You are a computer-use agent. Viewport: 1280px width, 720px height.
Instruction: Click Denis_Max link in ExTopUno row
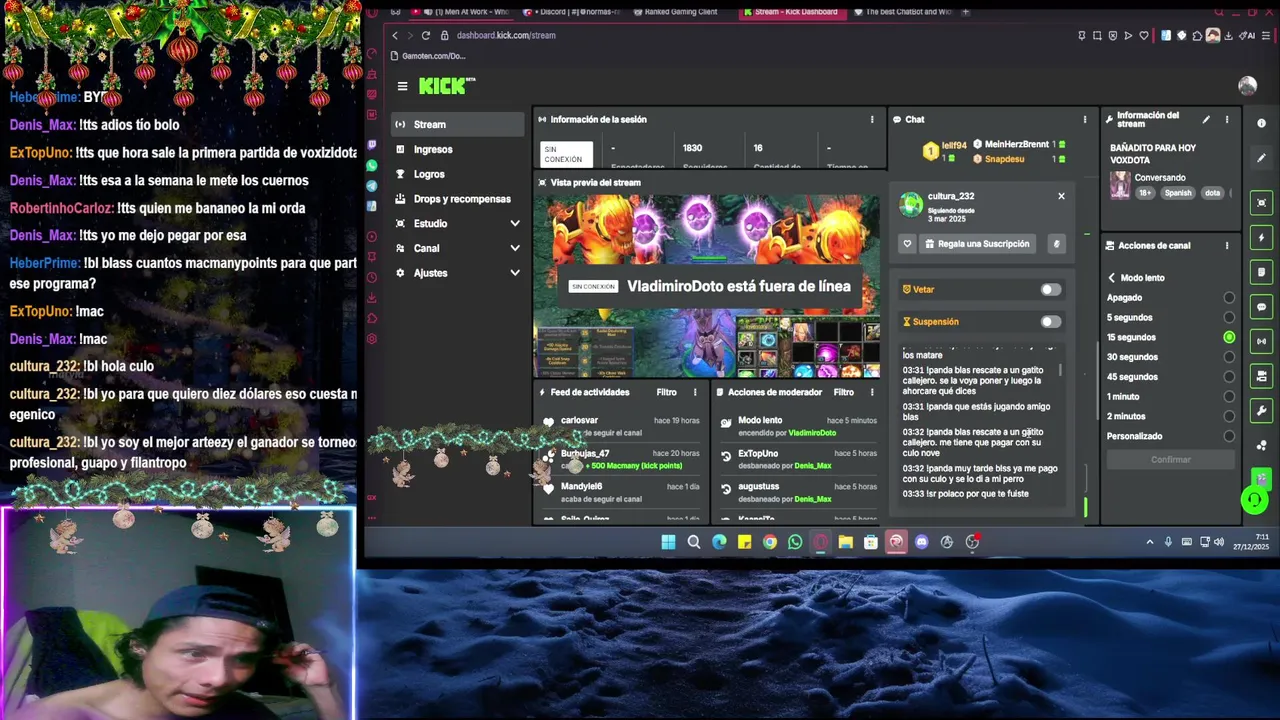coord(812,466)
